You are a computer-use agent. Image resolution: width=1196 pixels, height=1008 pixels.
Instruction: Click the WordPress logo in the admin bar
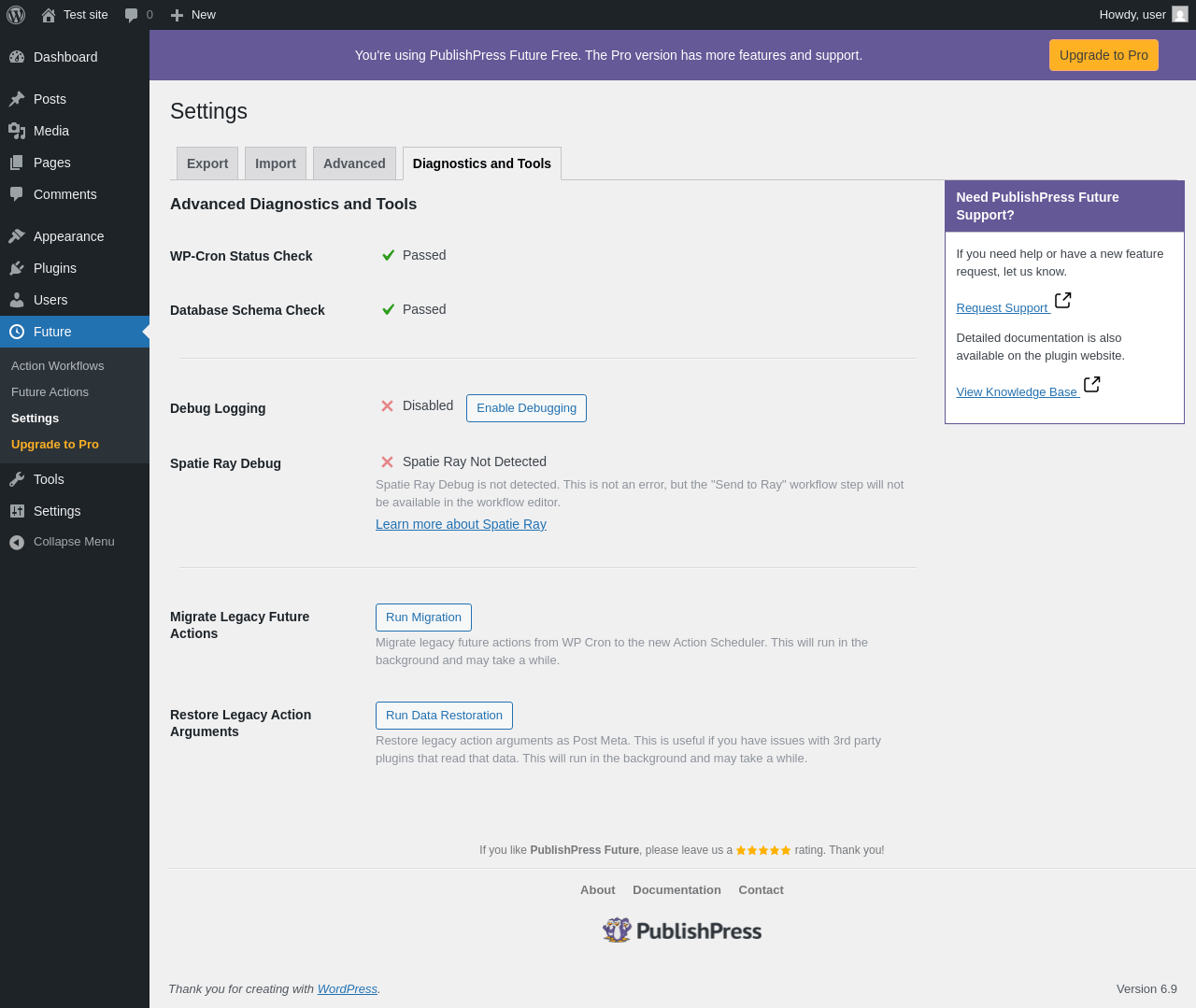click(16, 15)
